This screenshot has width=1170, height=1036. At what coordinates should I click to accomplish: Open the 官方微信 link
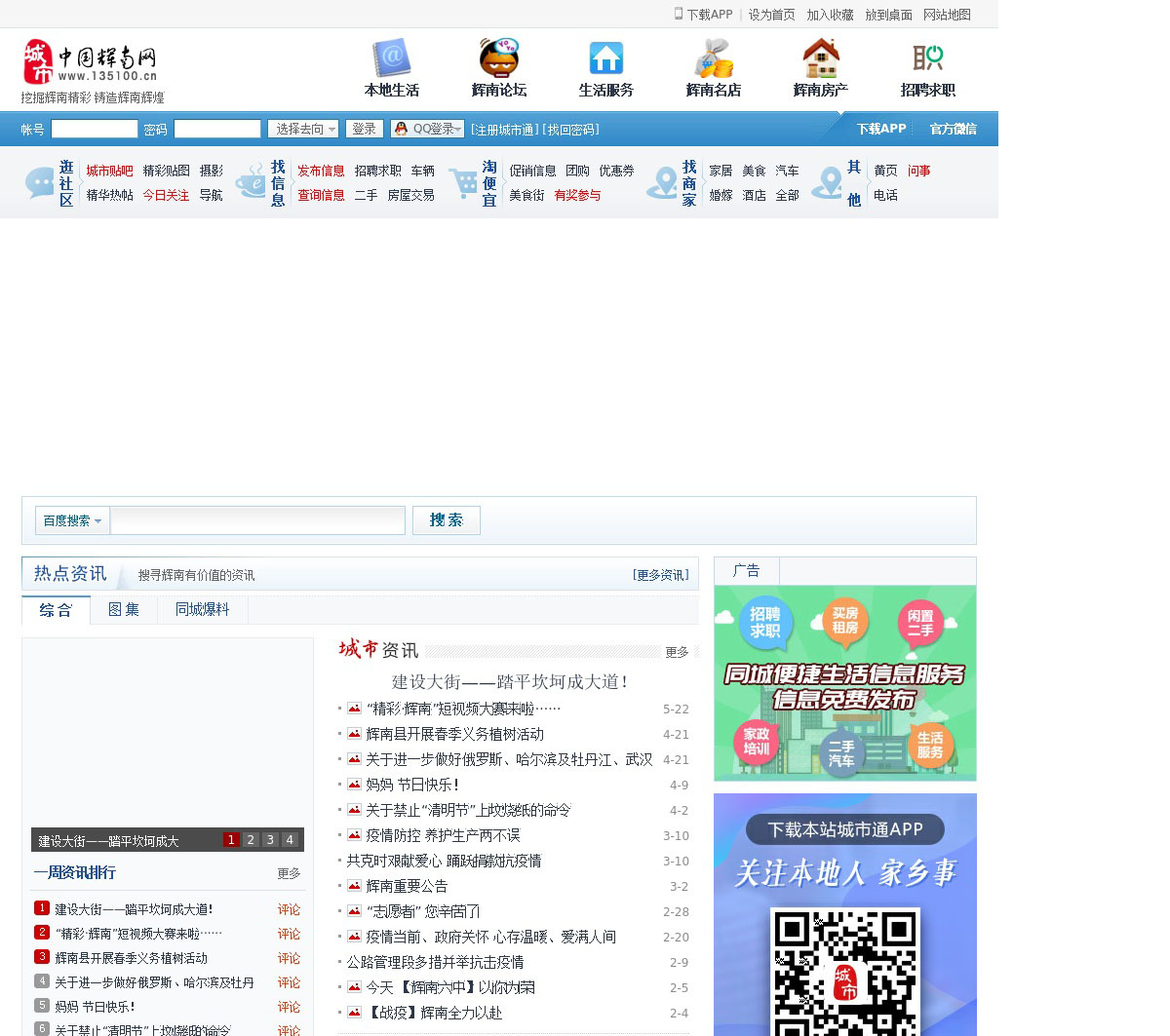pos(953,129)
